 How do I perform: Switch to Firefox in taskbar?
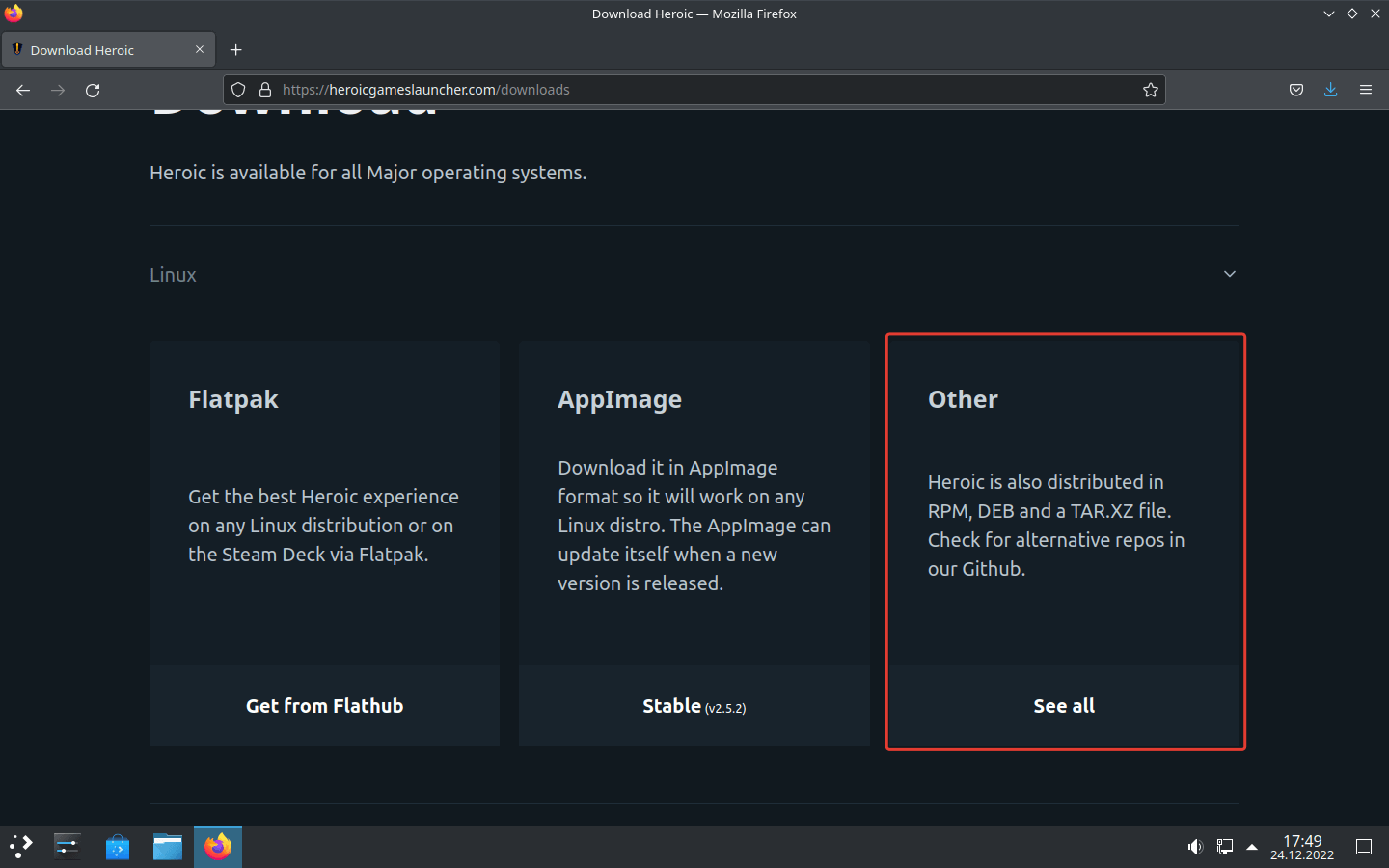coord(218,847)
